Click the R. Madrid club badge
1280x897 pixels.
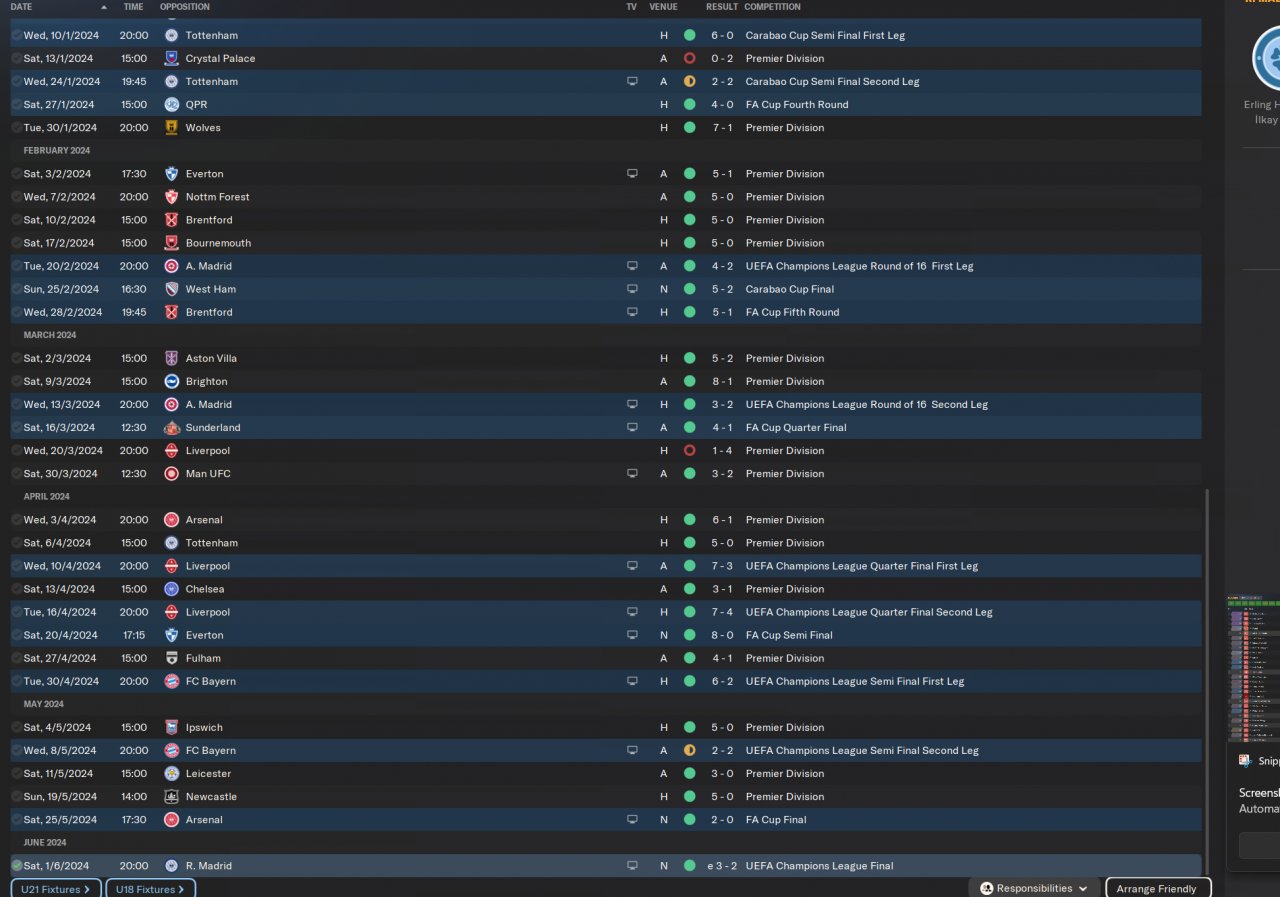tap(171, 866)
